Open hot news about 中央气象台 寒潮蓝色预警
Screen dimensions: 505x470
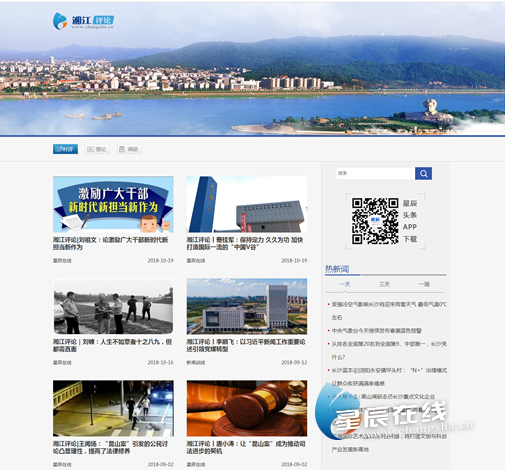click(376, 331)
